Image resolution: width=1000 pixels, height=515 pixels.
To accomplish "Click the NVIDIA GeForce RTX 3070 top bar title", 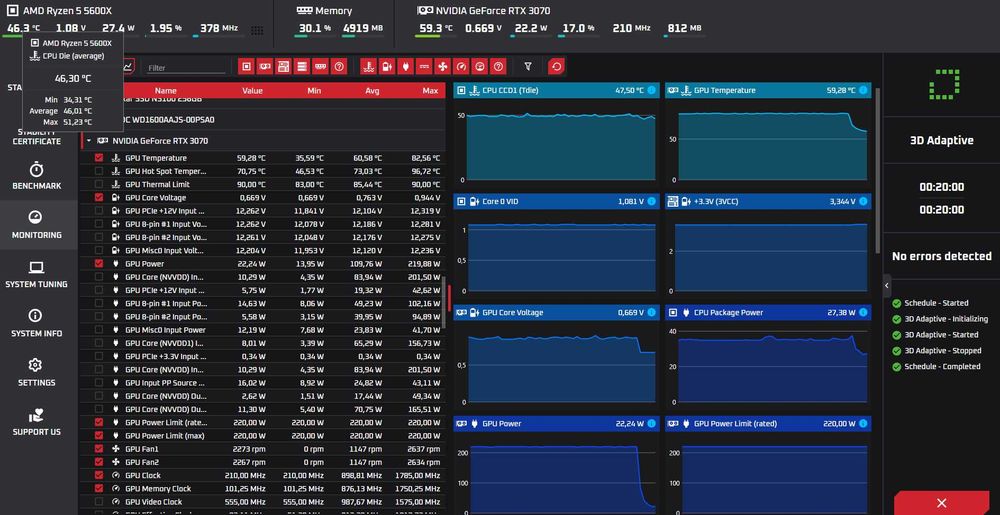I will [493, 10].
